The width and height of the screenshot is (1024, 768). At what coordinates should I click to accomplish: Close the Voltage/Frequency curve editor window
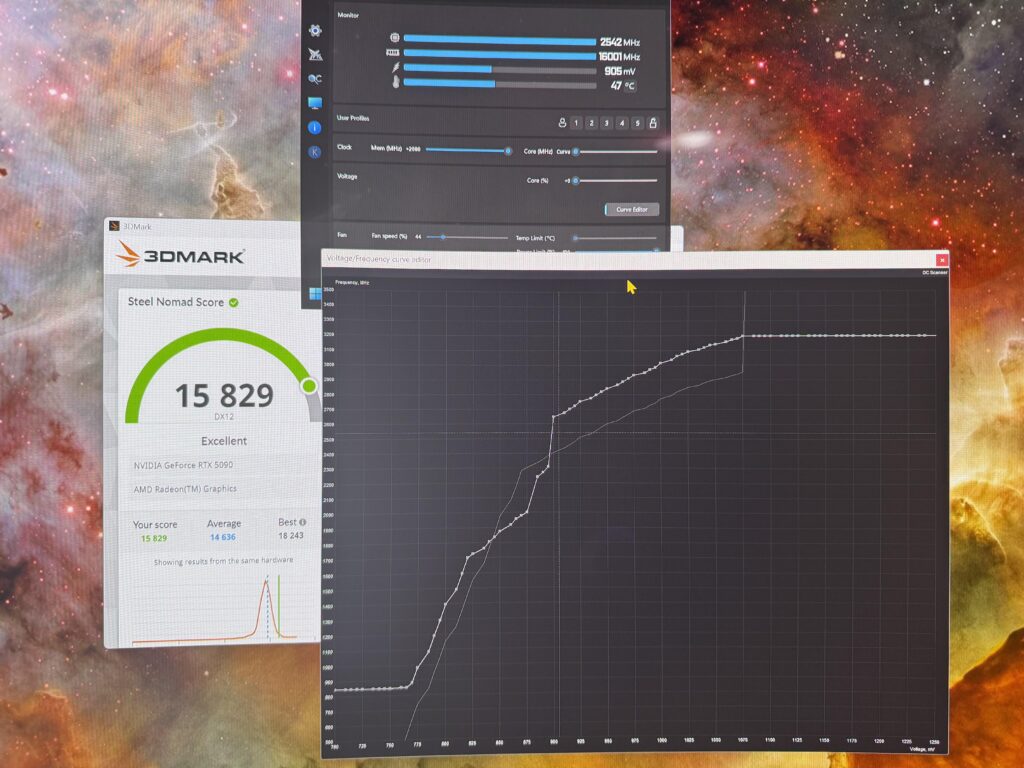[942, 260]
